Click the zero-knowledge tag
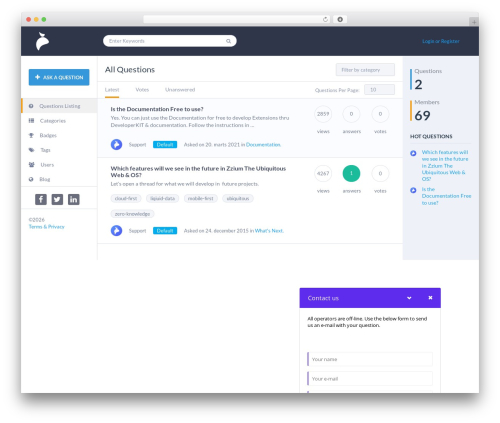This screenshot has height=423, width=500. click(132, 214)
